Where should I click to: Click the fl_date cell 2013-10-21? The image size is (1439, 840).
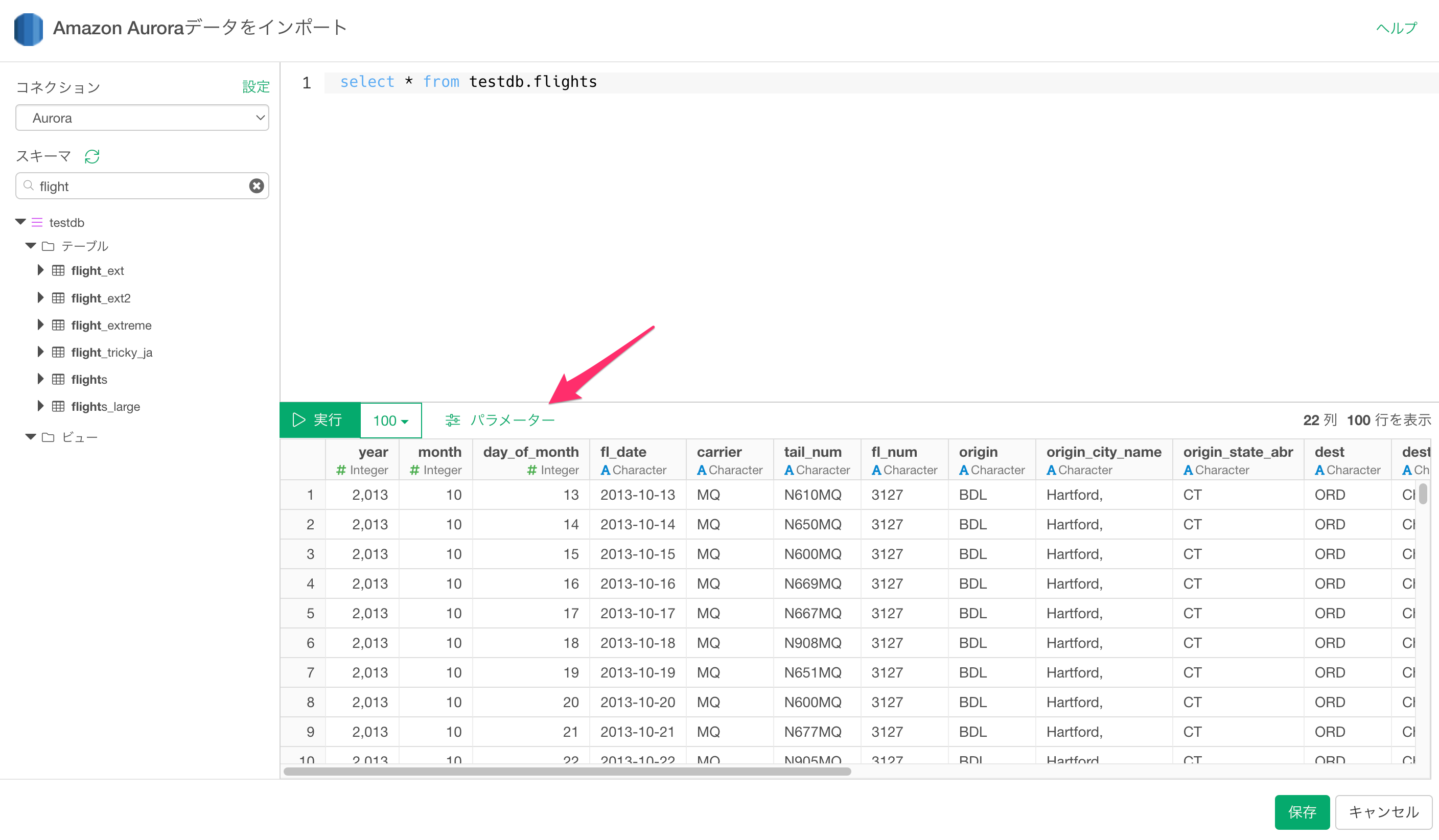tap(637, 732)
